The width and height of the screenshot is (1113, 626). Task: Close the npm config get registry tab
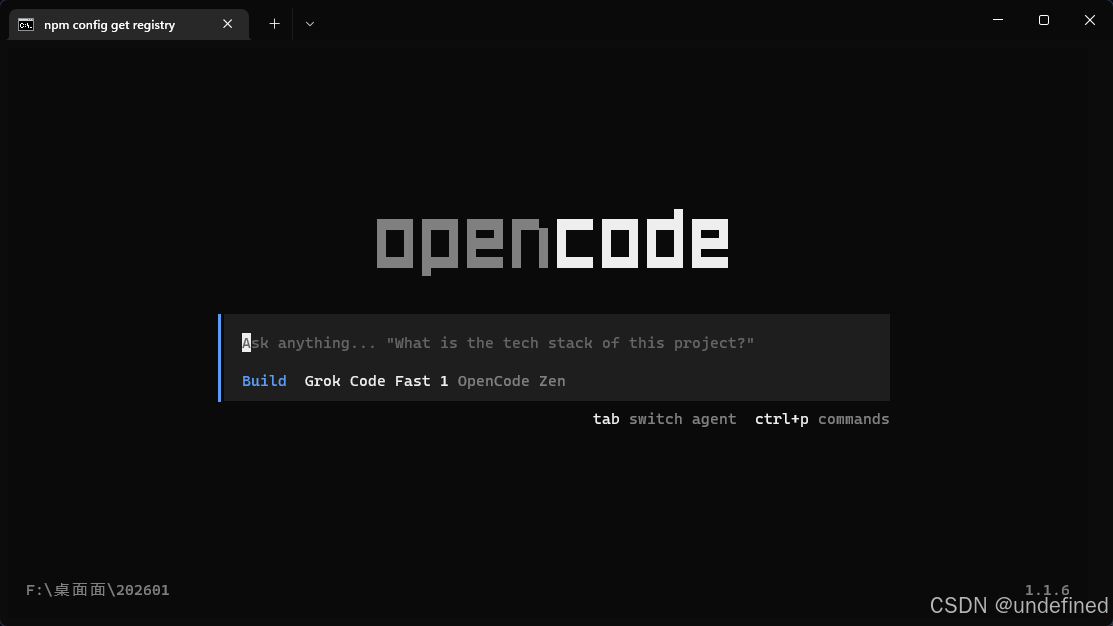(227, 24)
